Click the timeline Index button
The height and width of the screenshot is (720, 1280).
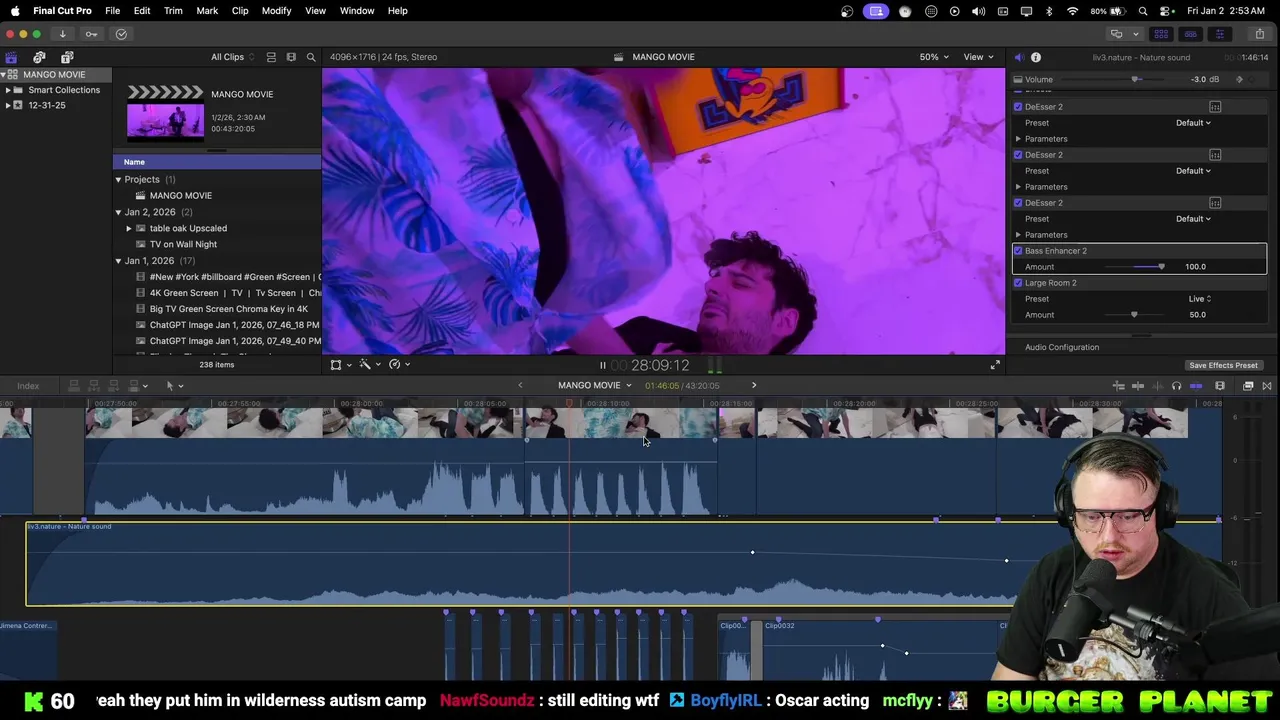28,386
